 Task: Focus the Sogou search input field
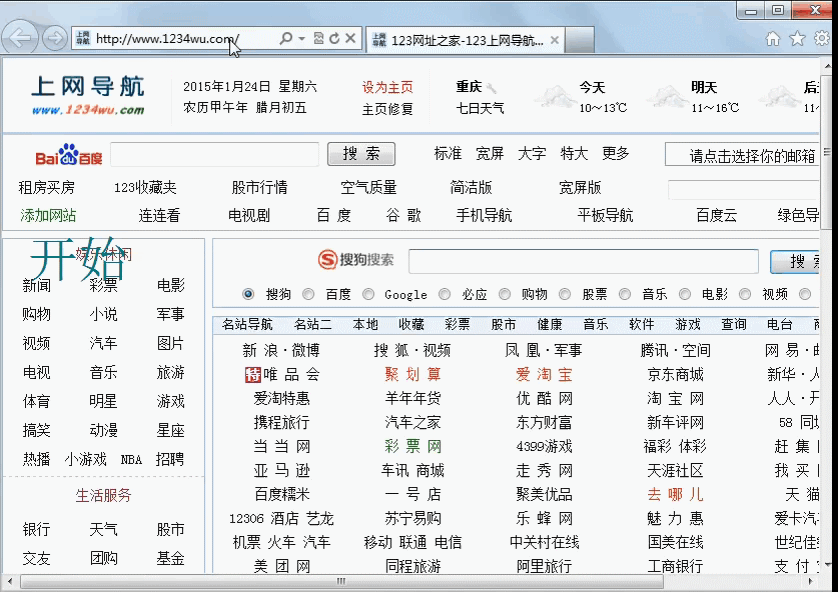pyautogui.click(x=584, y=261)
